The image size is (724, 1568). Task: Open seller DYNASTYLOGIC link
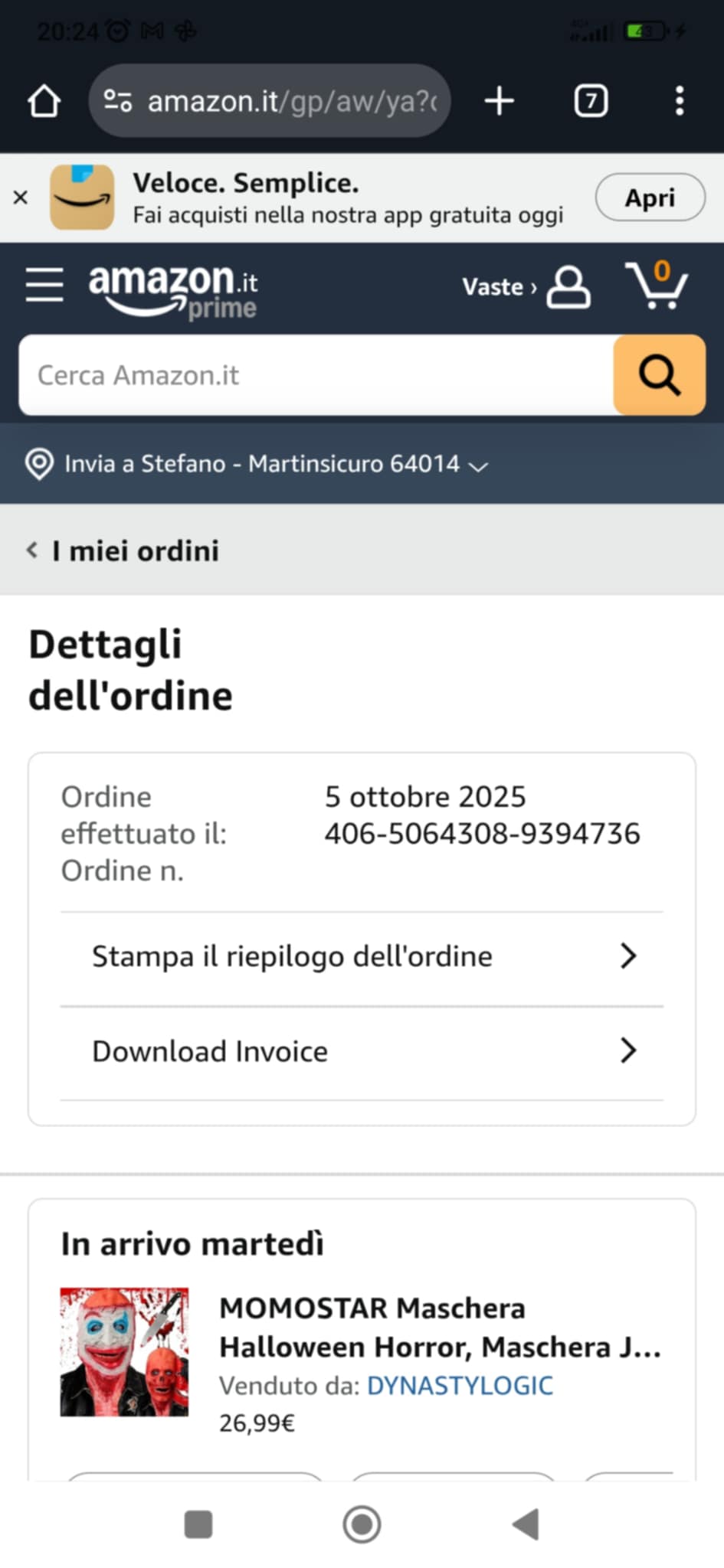pyautogui.click(x=460, y=1386)
